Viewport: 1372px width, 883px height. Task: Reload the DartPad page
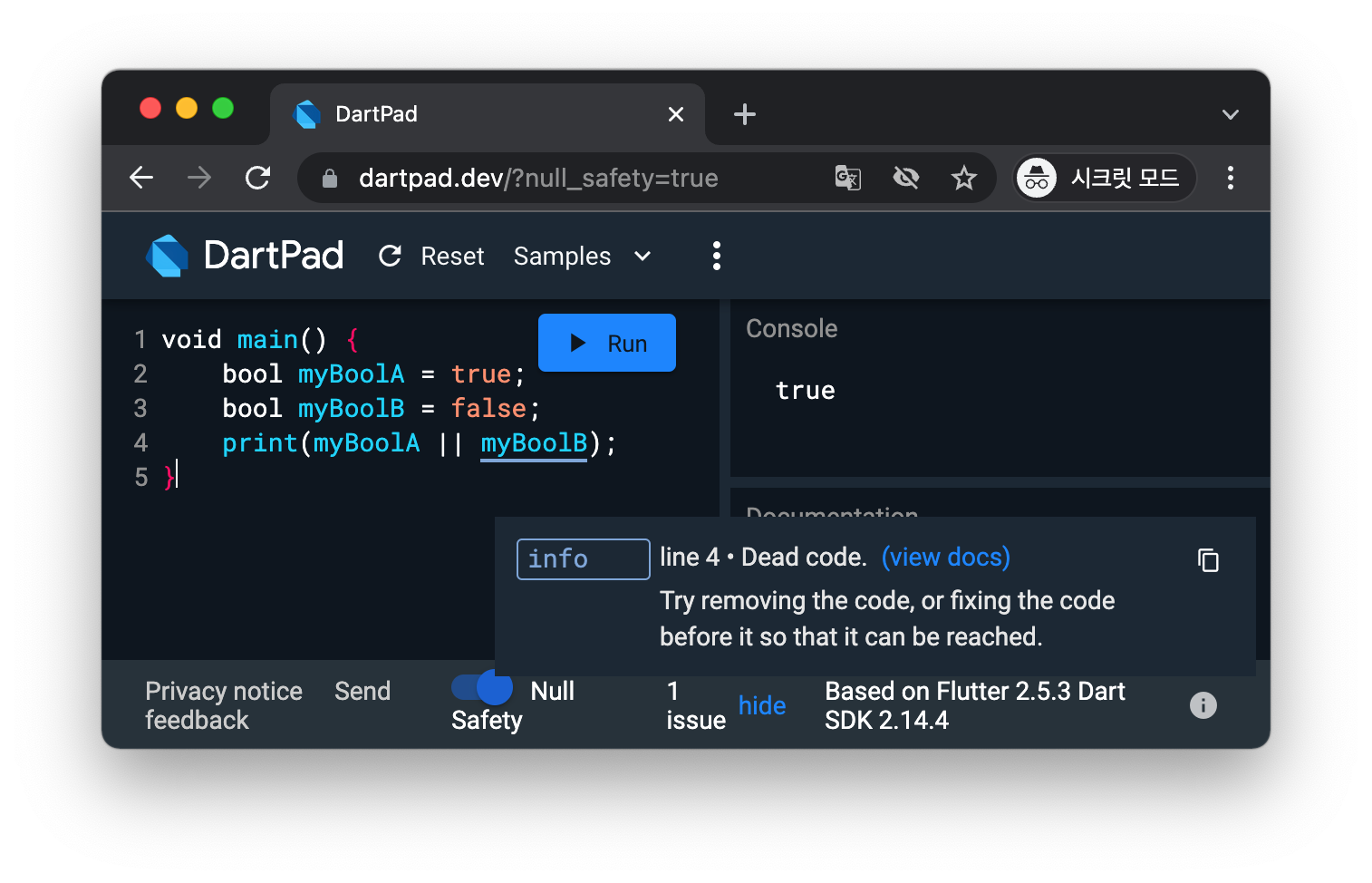(x=258, y=178)
